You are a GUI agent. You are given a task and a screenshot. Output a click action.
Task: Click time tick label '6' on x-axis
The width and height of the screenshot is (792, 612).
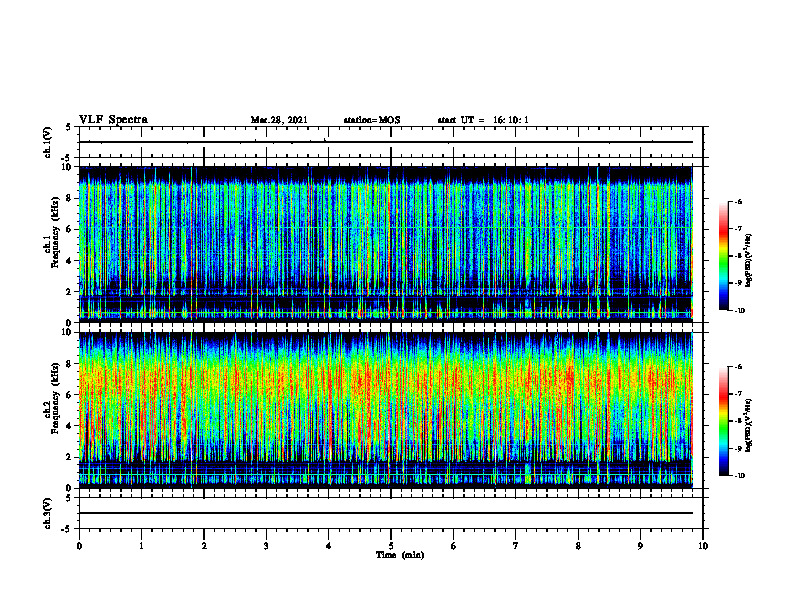tap(453, 546)
